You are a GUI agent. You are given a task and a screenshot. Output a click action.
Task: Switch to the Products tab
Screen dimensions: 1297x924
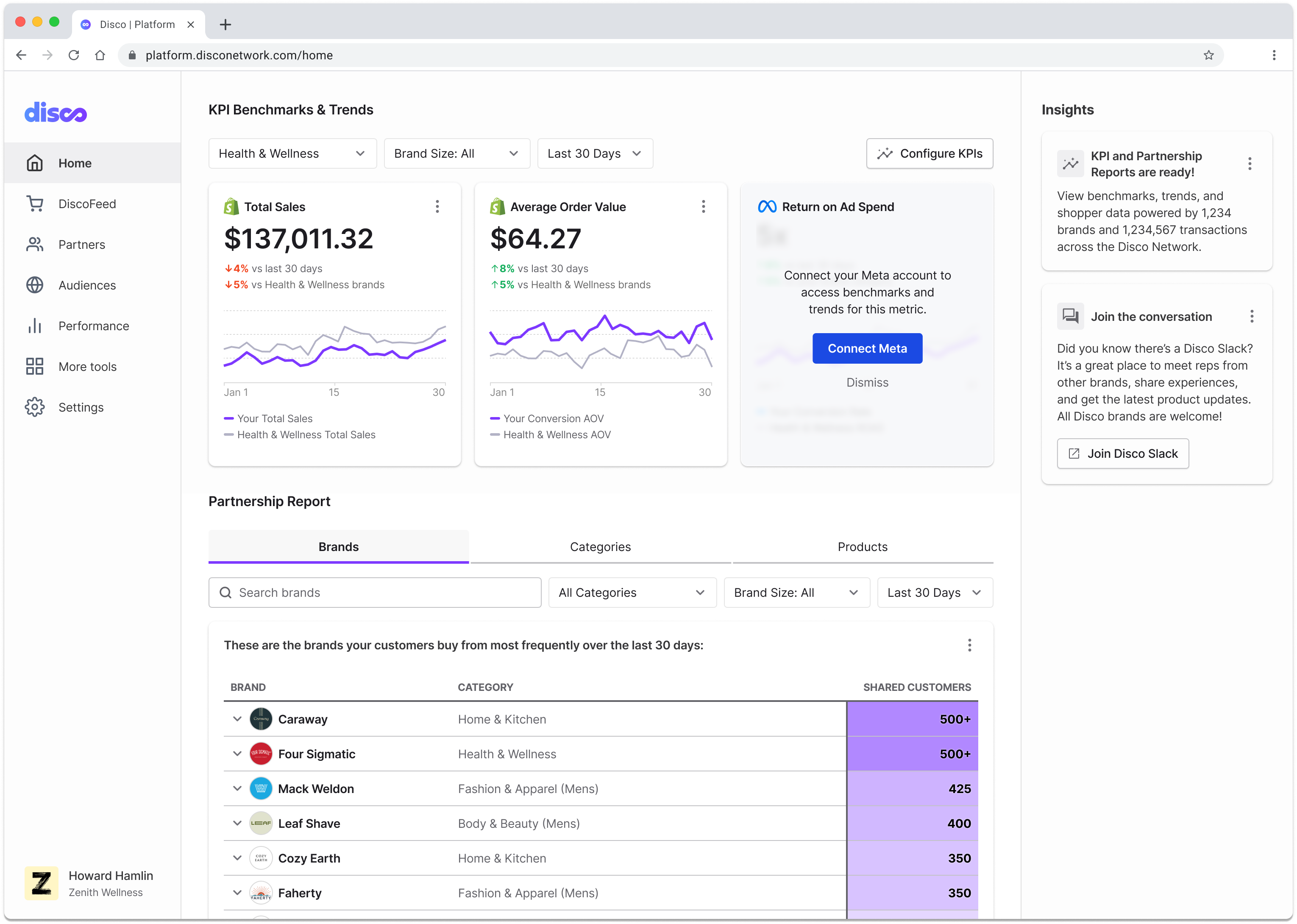[863, 547]
